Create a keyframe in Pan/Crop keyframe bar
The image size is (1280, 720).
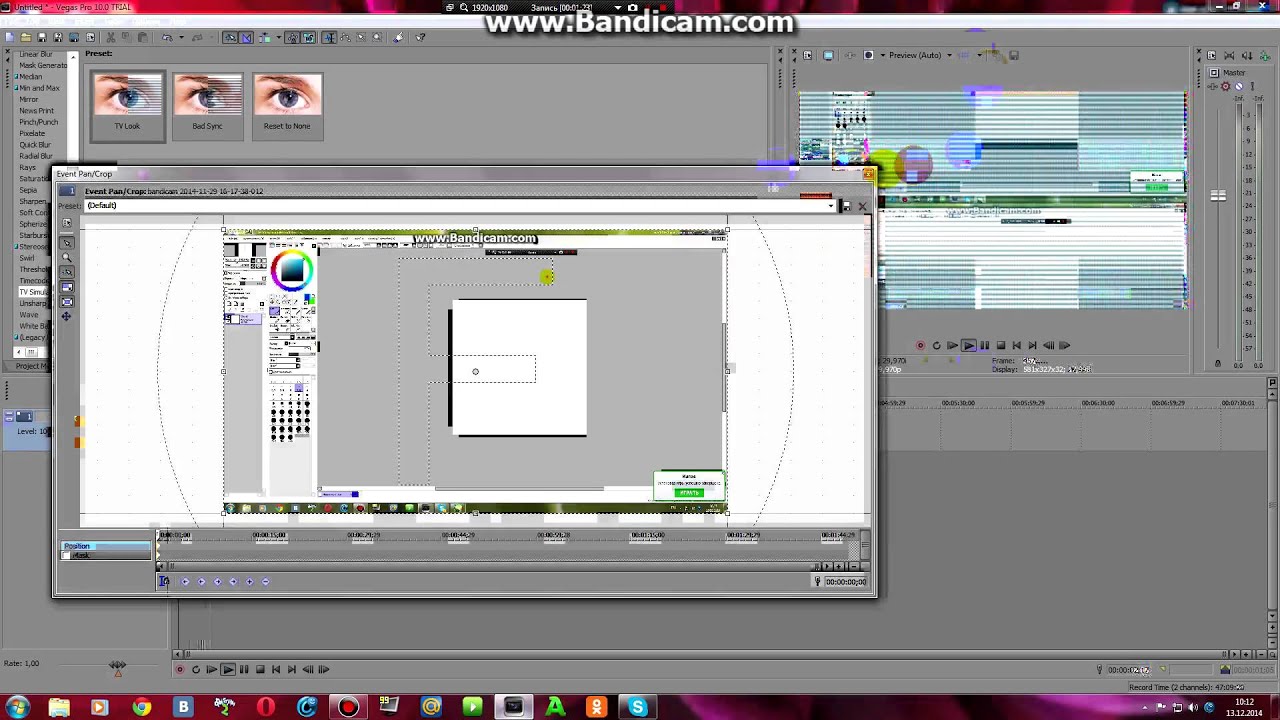(x=250, y=581)
